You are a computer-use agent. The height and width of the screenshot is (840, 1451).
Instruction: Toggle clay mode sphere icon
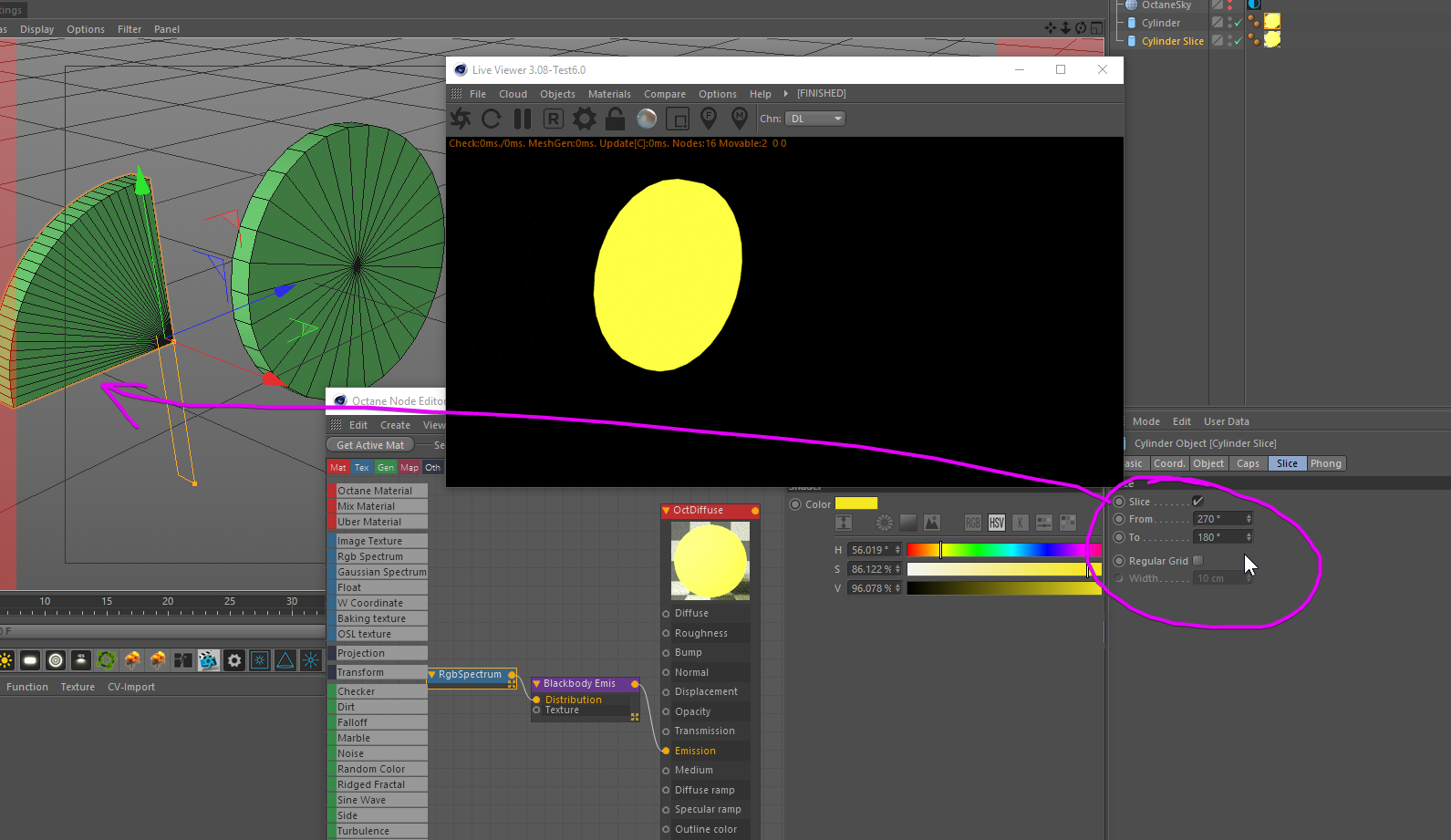click(x=647, y=119)
